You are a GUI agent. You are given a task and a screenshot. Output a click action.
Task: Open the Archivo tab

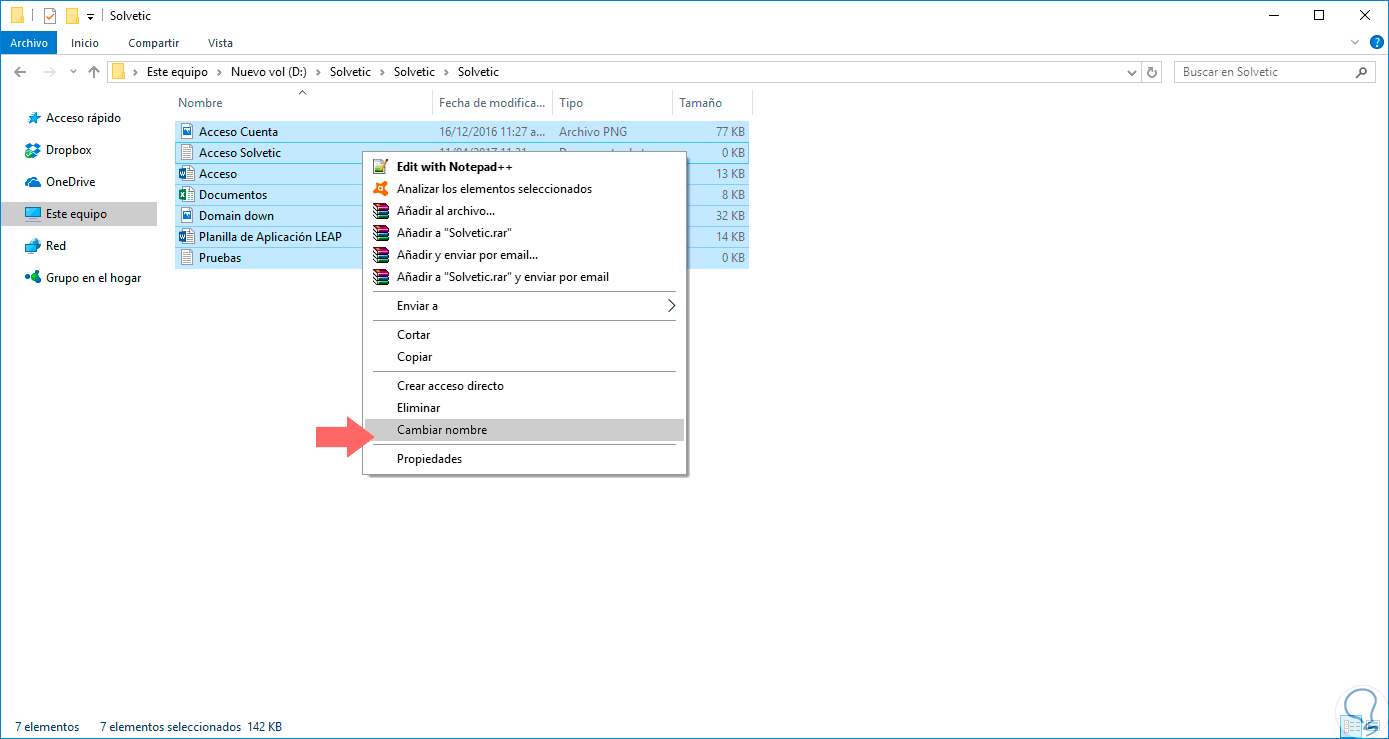coord(29,43)
